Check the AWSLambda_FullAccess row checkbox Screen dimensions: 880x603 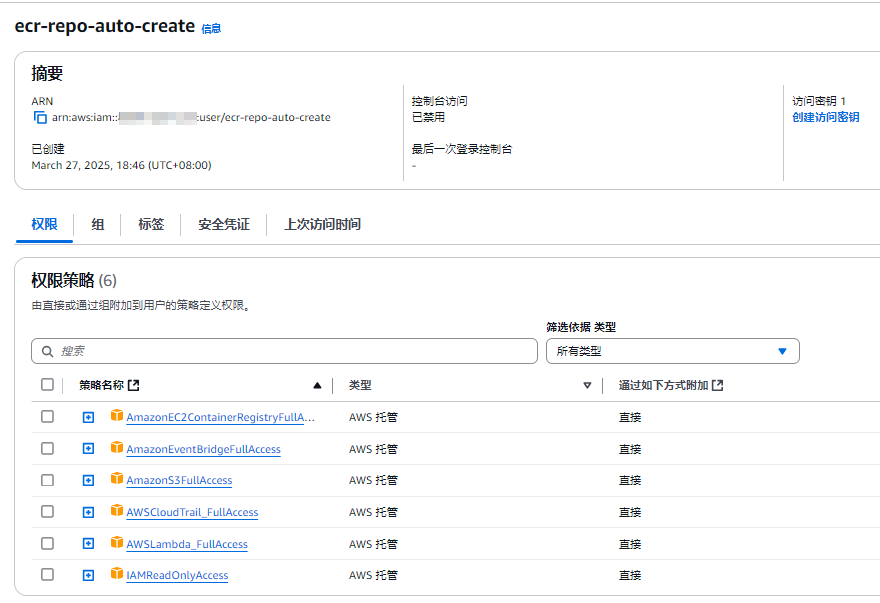click(x=48, y=543)
